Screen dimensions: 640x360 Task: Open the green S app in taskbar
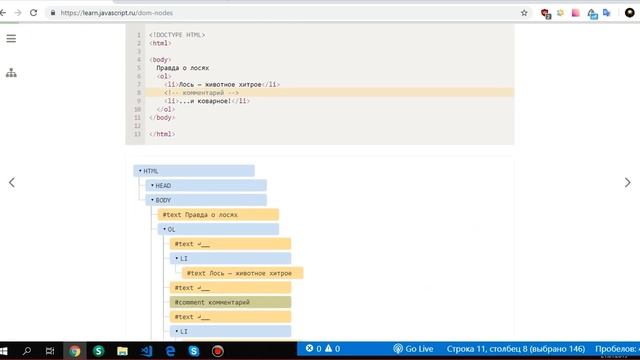click(x=98, y=351)
